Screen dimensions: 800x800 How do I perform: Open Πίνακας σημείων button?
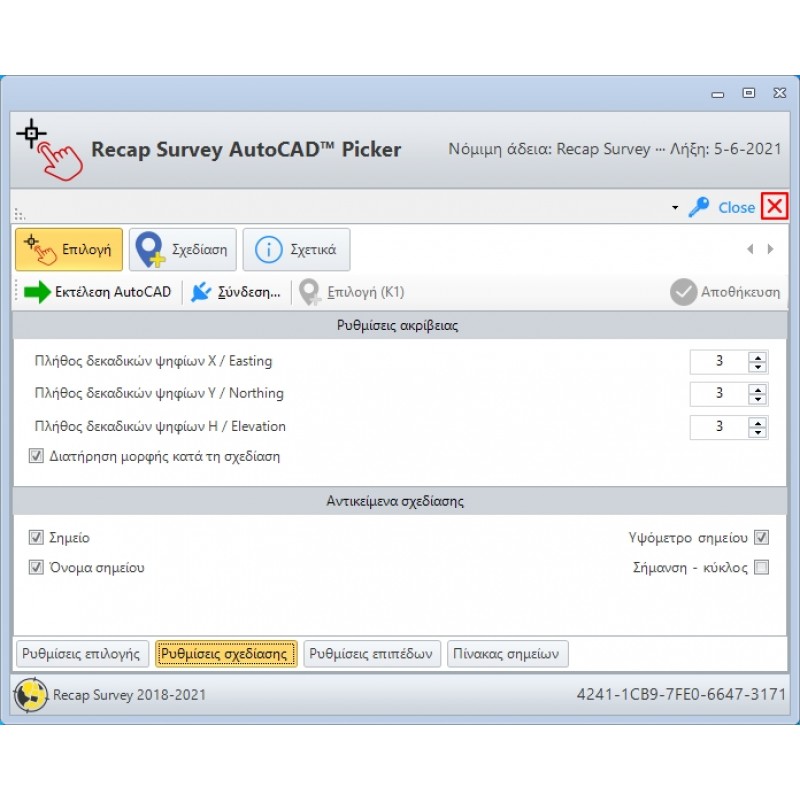(x=508, y=654)
